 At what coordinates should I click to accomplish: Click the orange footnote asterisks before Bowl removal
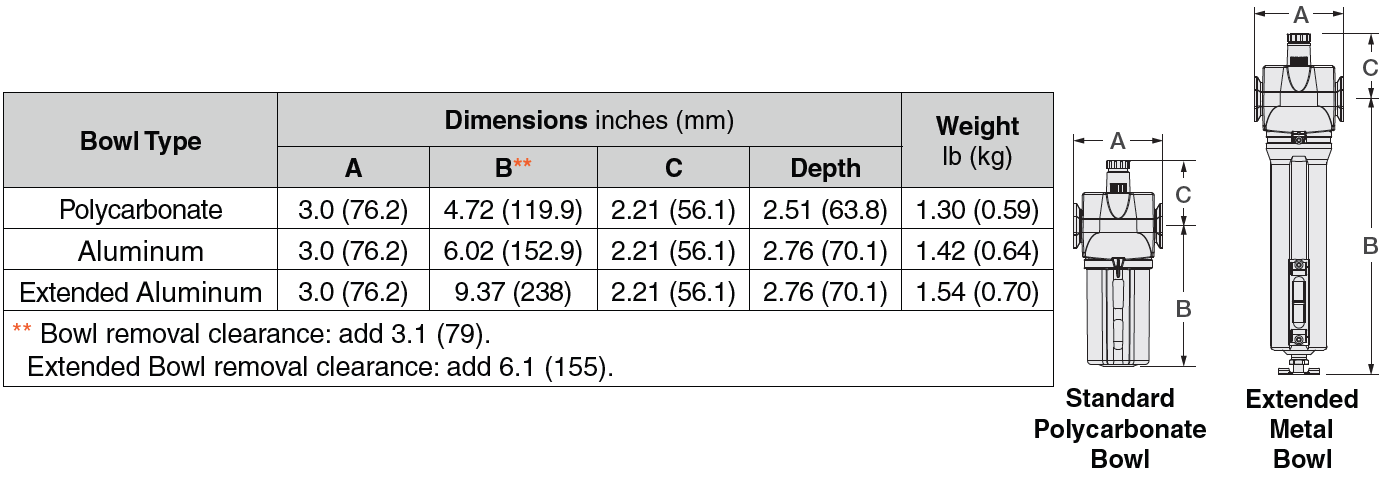(x=22, y=330)
